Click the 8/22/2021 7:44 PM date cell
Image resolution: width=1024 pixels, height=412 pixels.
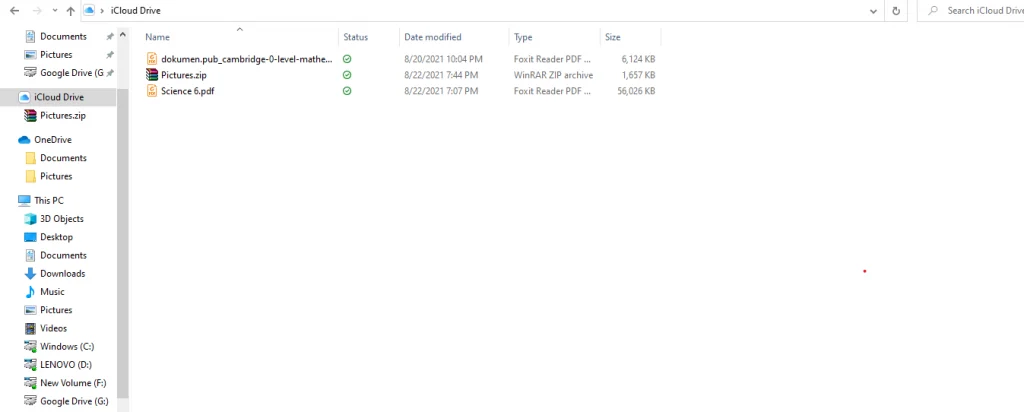click(441, 75)
